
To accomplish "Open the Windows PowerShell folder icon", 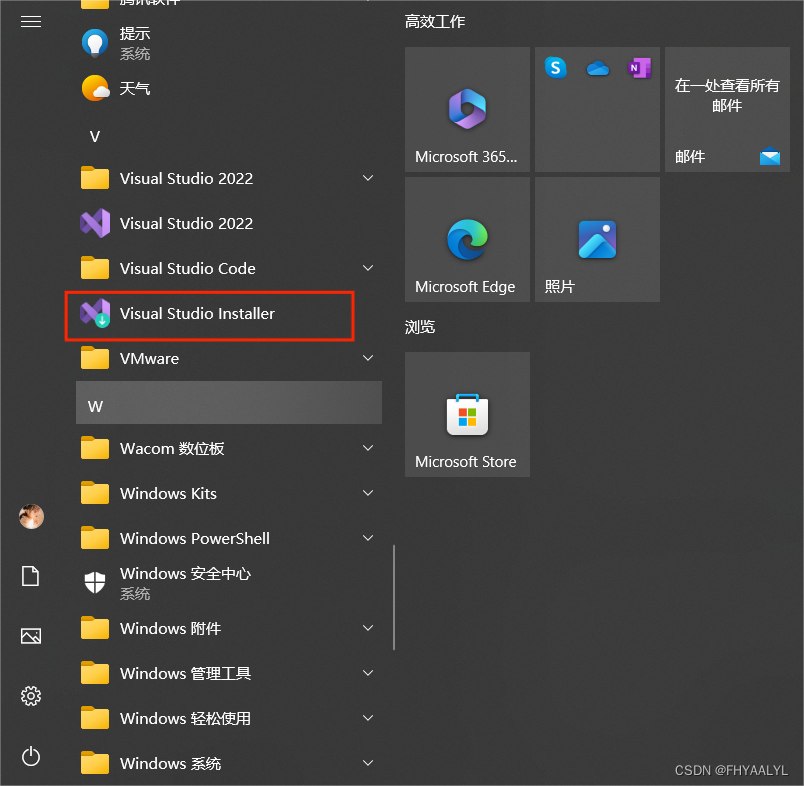I will coord(95,538).
